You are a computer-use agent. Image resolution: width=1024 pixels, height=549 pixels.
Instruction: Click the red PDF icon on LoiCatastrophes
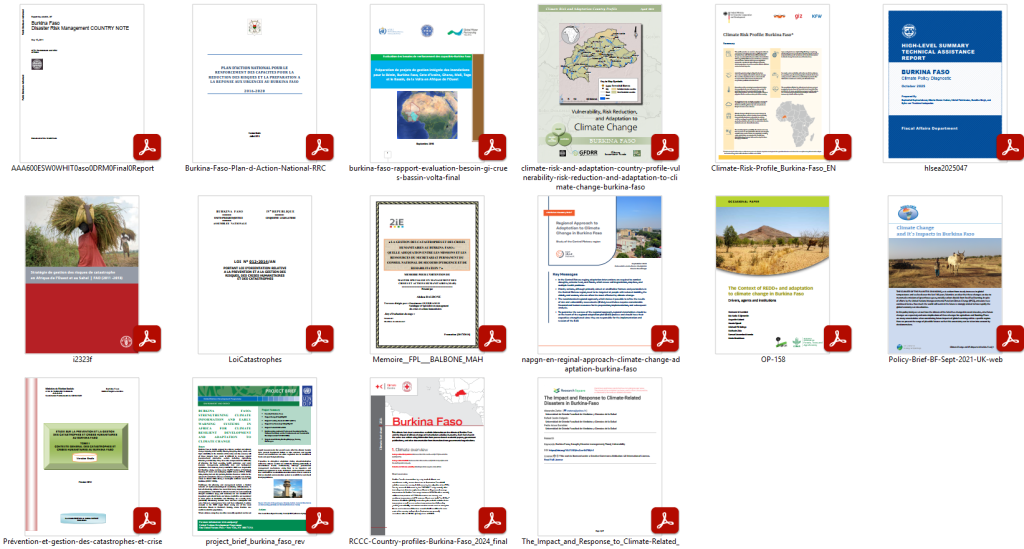tap(319, 338)
